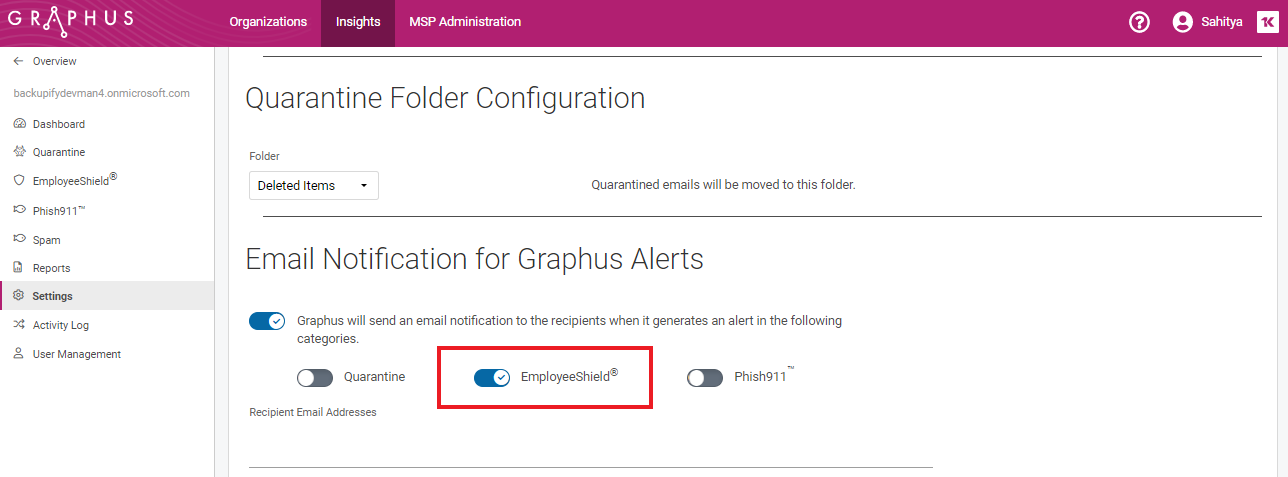Click the Reports document icon in sidebar
Image resolution: width=1288 pixels, height=477 pixels.
click(18, 268)
